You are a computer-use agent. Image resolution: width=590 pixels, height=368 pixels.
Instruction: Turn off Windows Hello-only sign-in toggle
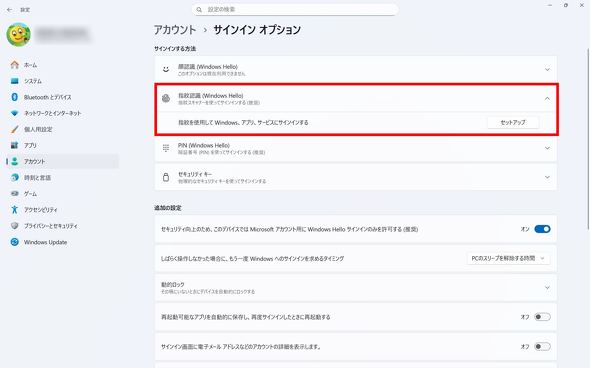542,229
